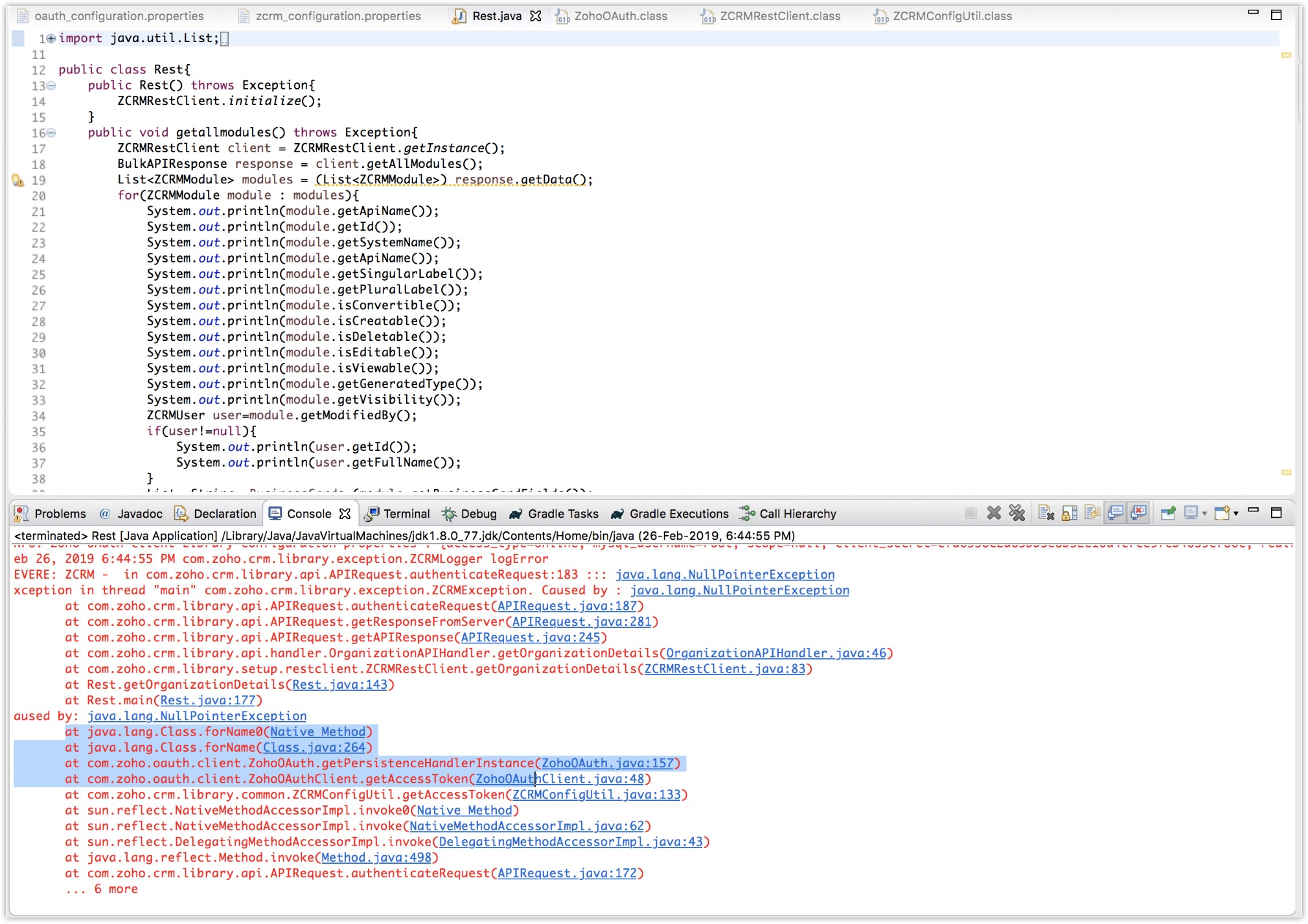
Task: Open OrganizationAPIHandler.java:46 link
Action: [776, 653]
